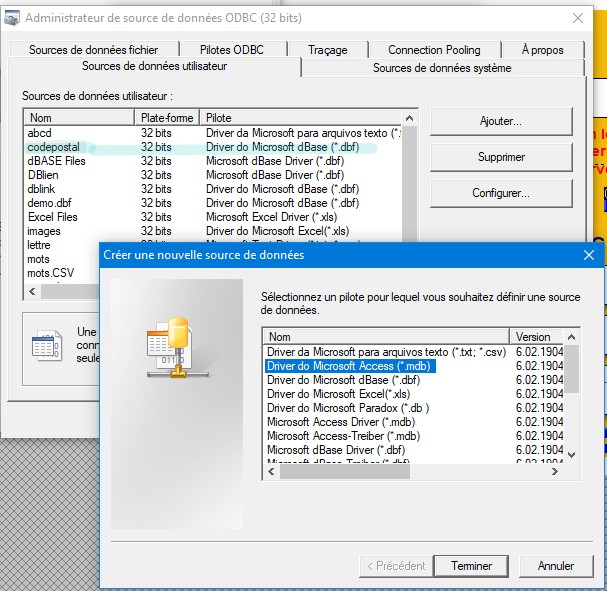607x591 pixels.
Task: Select the Excel Files data source
Action: 213,217
